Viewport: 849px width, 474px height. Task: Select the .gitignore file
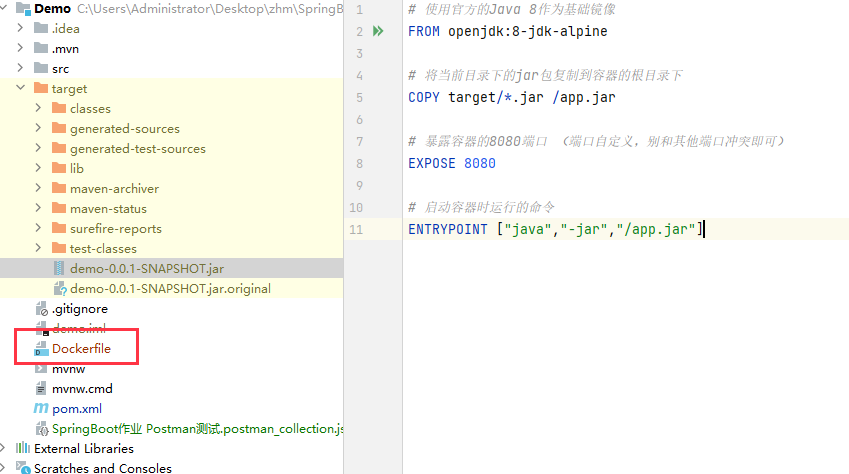click(80, 309)
